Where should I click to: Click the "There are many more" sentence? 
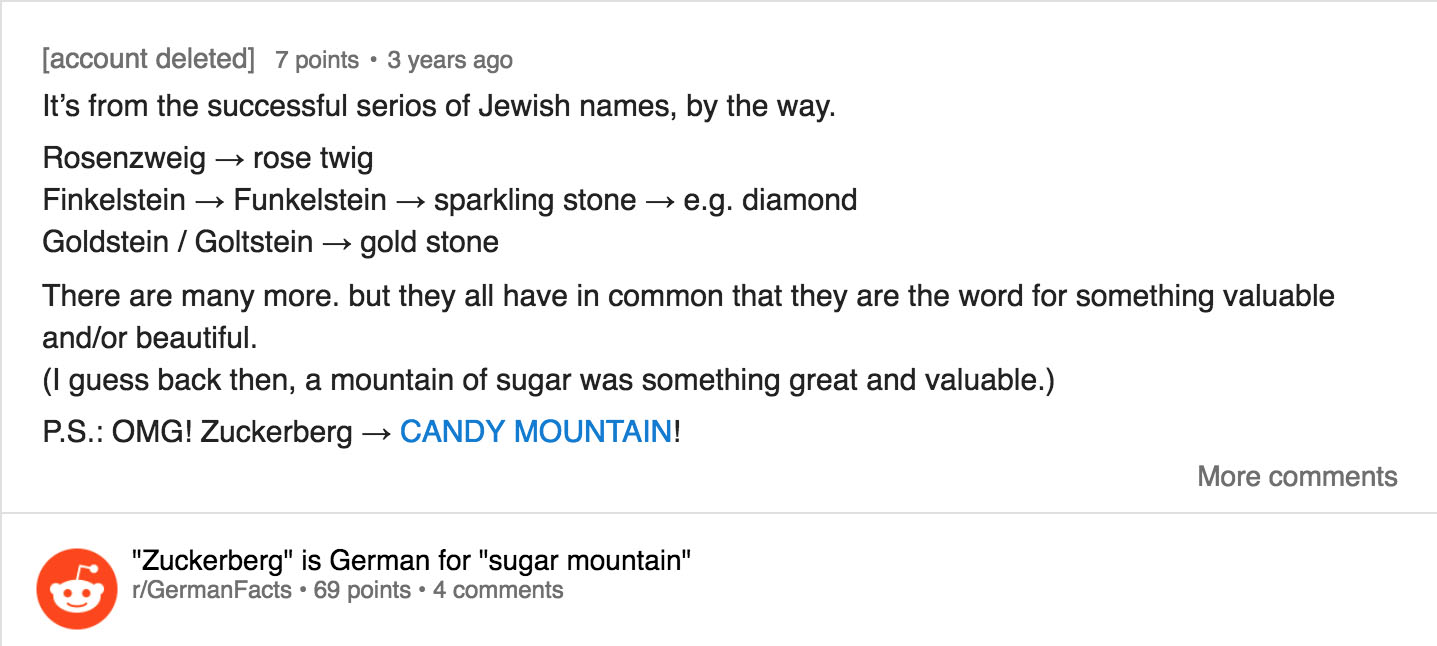click(x=688, y=296)
